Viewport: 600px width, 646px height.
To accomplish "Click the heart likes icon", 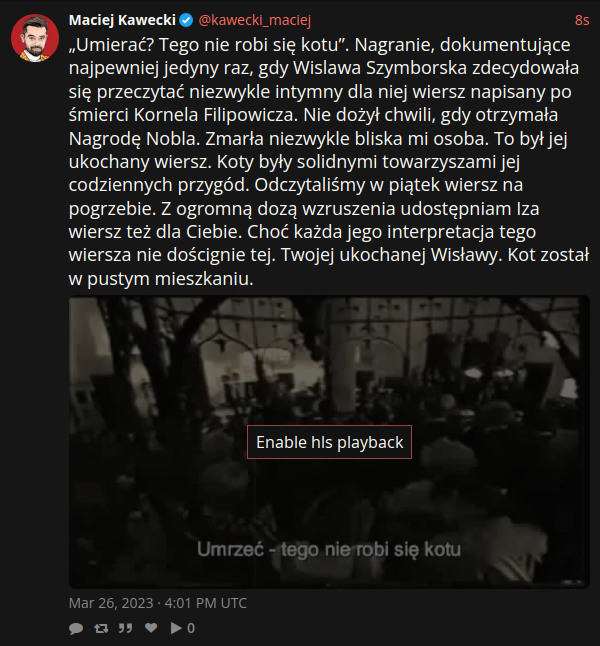I will [x=151, y=627].
